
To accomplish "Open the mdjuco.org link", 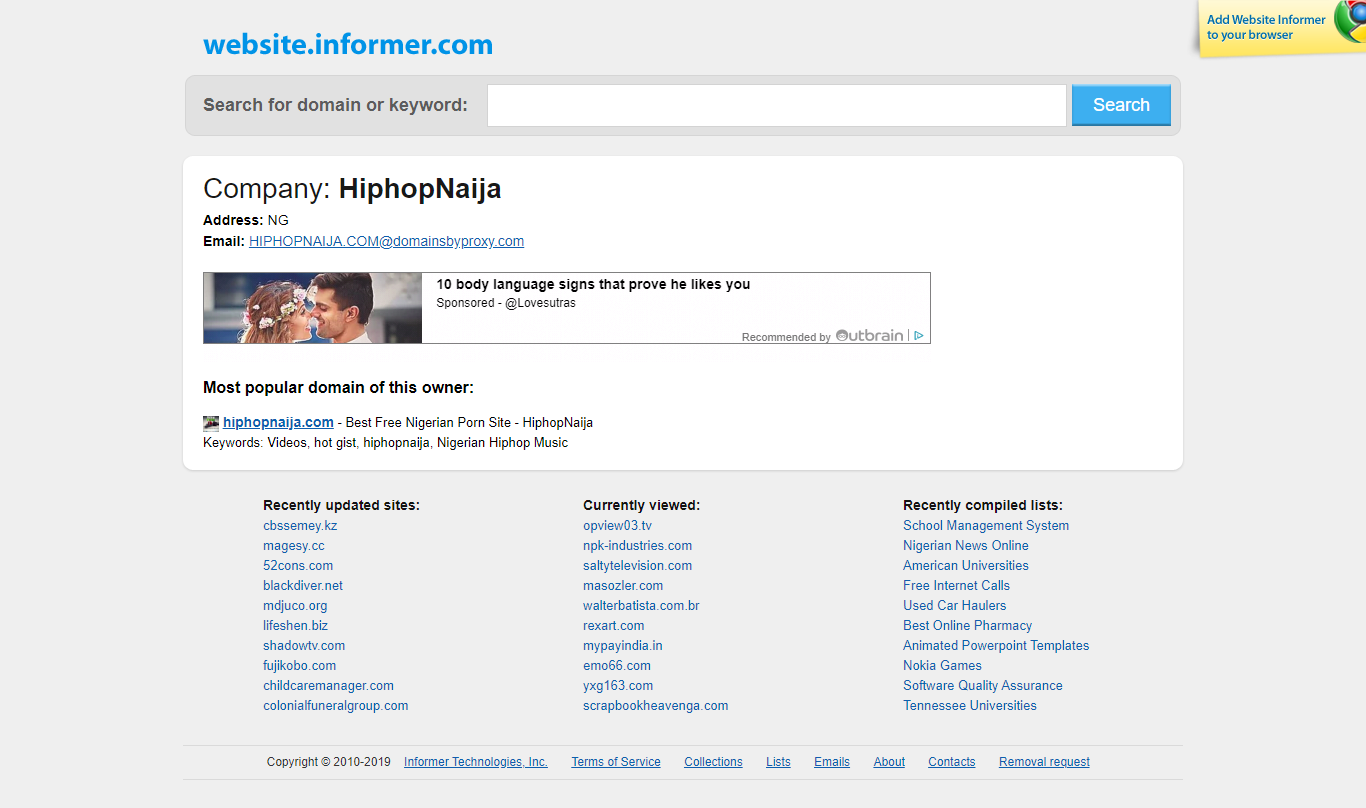I will [295, 605].
